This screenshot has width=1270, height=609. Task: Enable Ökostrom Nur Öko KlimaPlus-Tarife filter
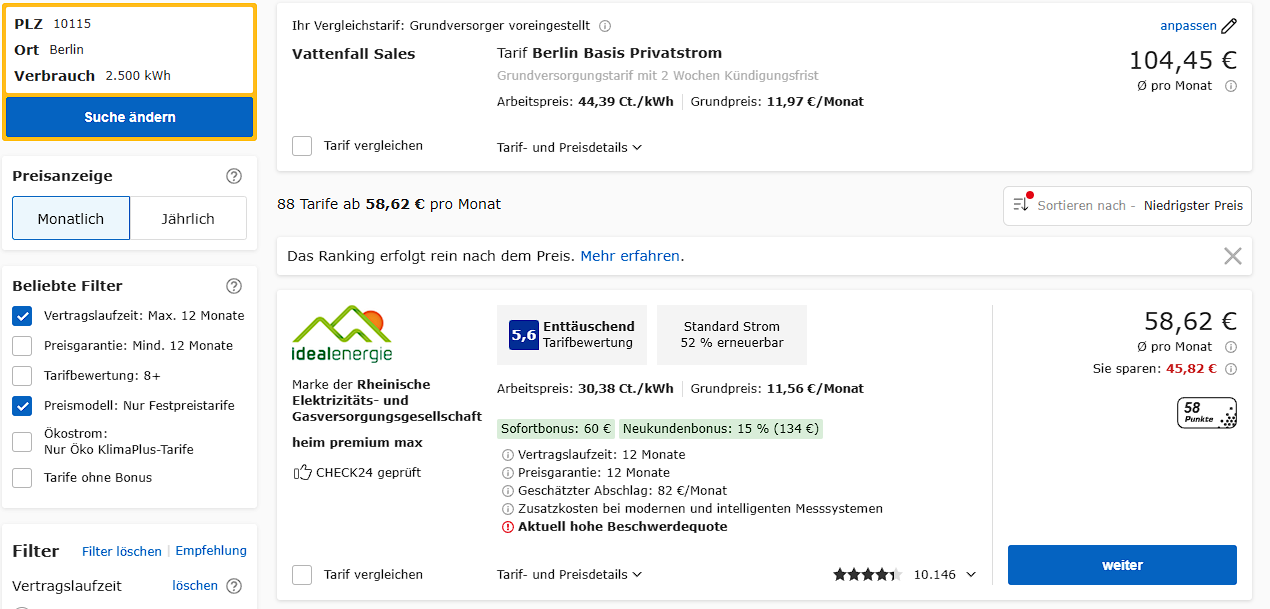[x=22, y=442]
